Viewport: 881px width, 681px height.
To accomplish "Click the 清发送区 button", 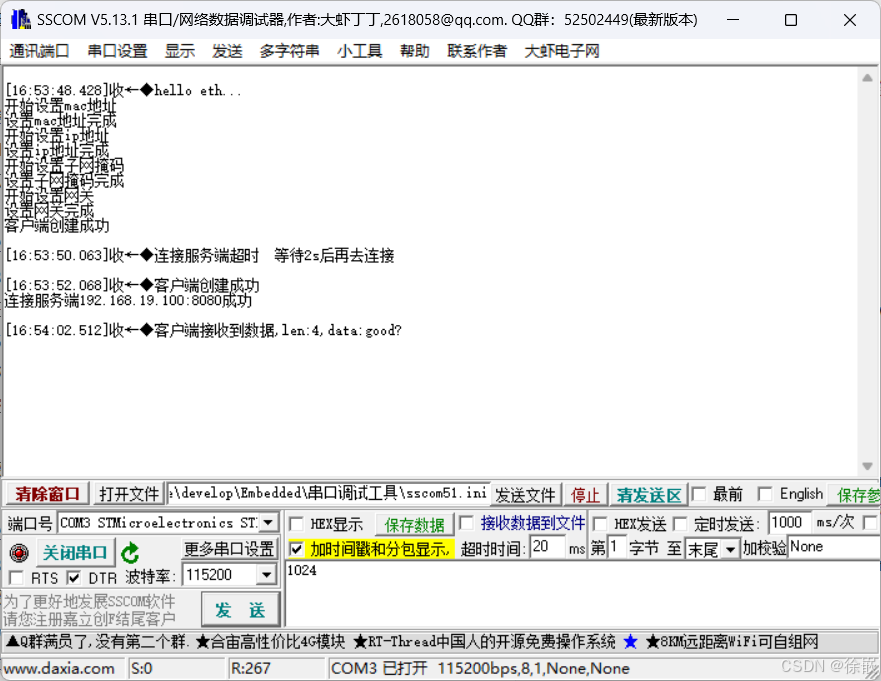I will click(649, 496).
